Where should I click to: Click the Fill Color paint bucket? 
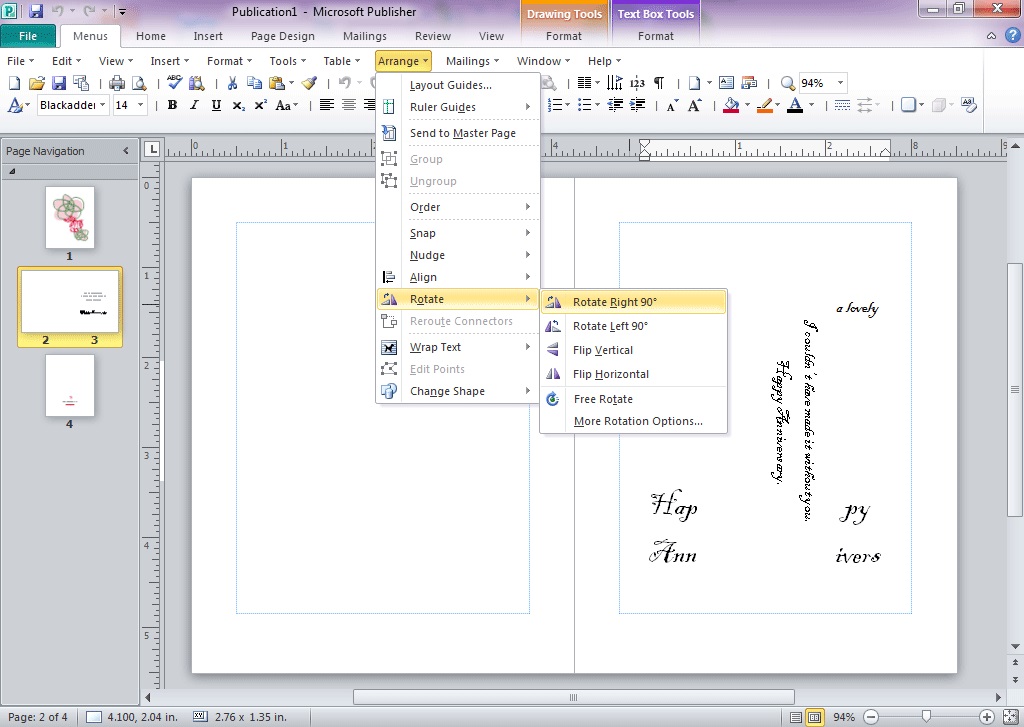point(731,105)
